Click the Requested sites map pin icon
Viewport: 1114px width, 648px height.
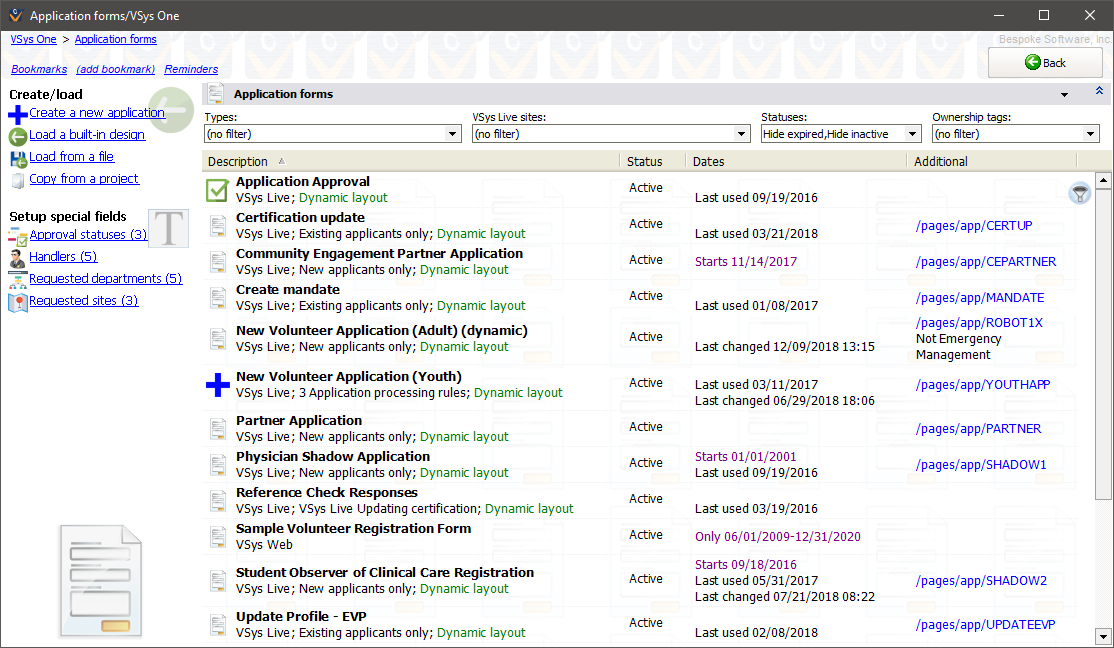19,298
